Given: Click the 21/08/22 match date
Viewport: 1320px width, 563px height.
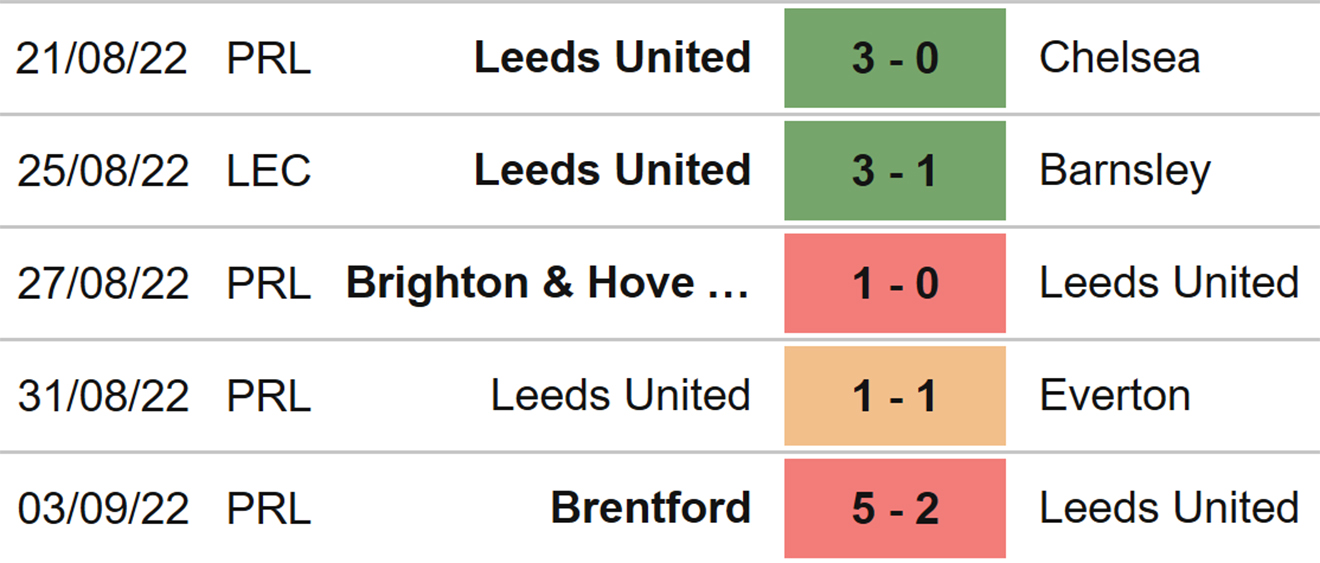Looking at the screenshot, I should tap(102, 59).
